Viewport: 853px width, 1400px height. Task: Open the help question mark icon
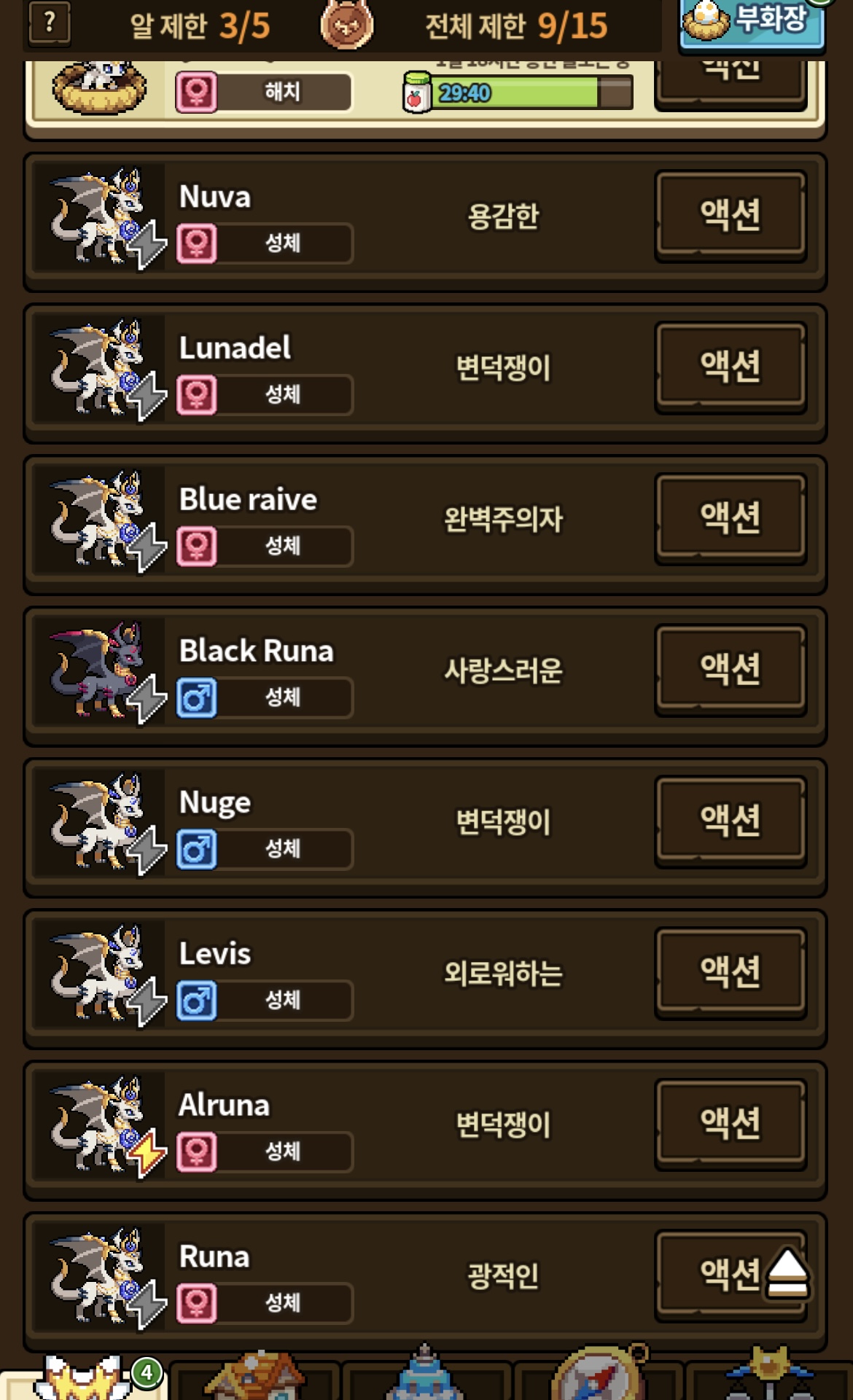[x=50, y=23]
